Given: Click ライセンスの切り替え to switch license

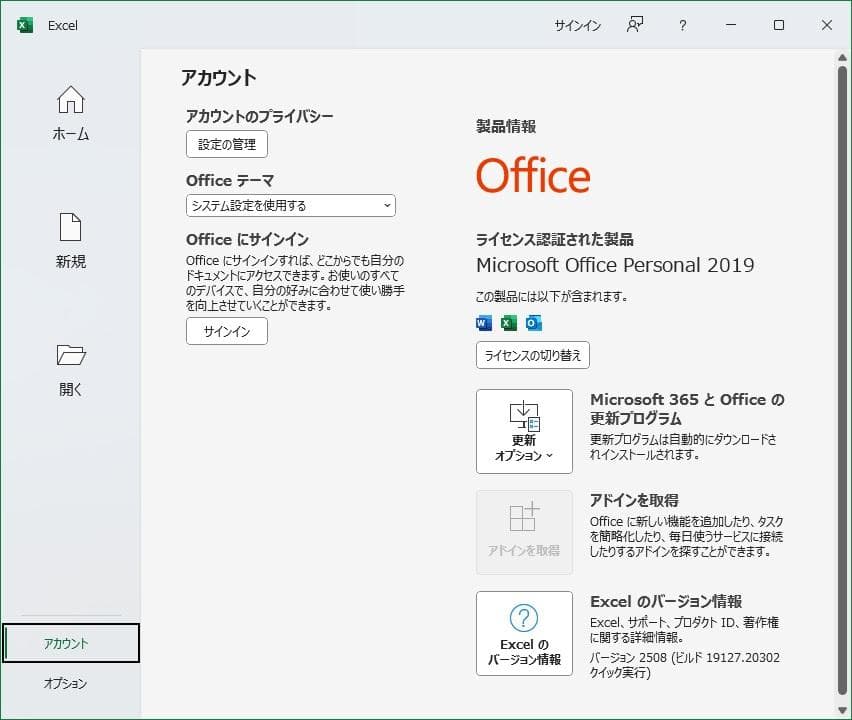Looking at the screenshot, I should [x=532, y=355].
